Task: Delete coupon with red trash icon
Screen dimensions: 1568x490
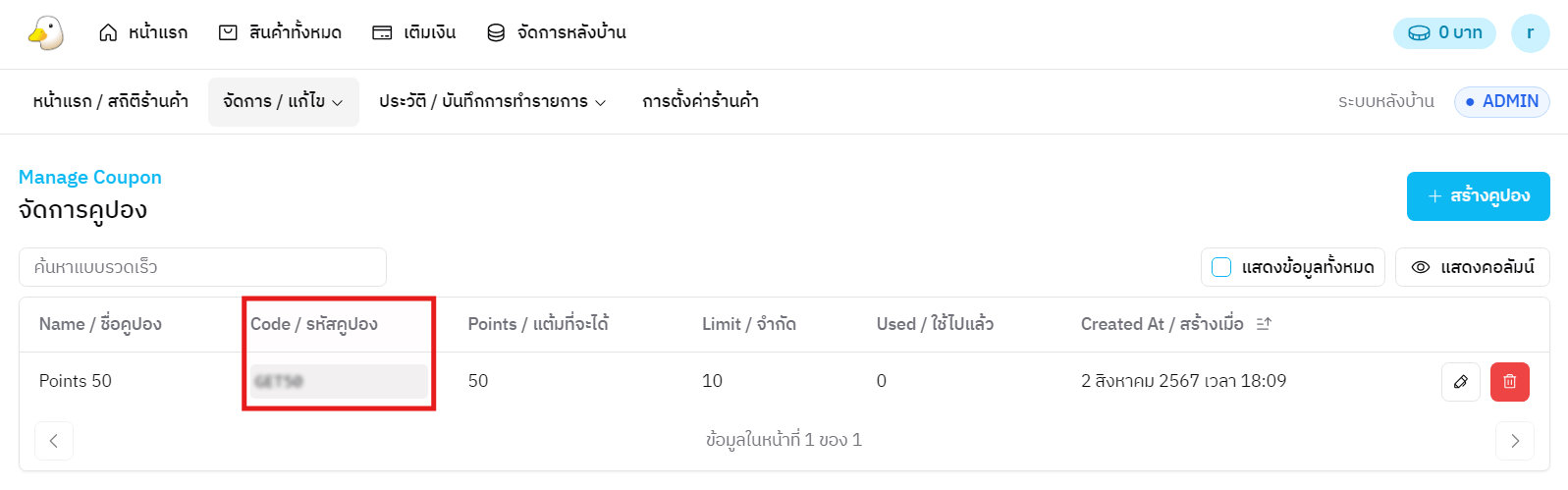Action: pos(1509,382)
